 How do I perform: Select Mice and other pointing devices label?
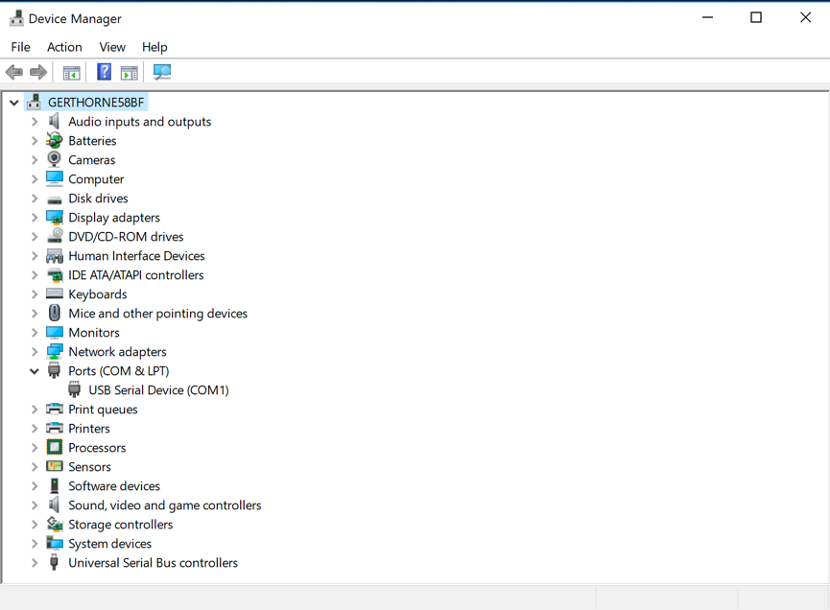click(x=158, y=313)
